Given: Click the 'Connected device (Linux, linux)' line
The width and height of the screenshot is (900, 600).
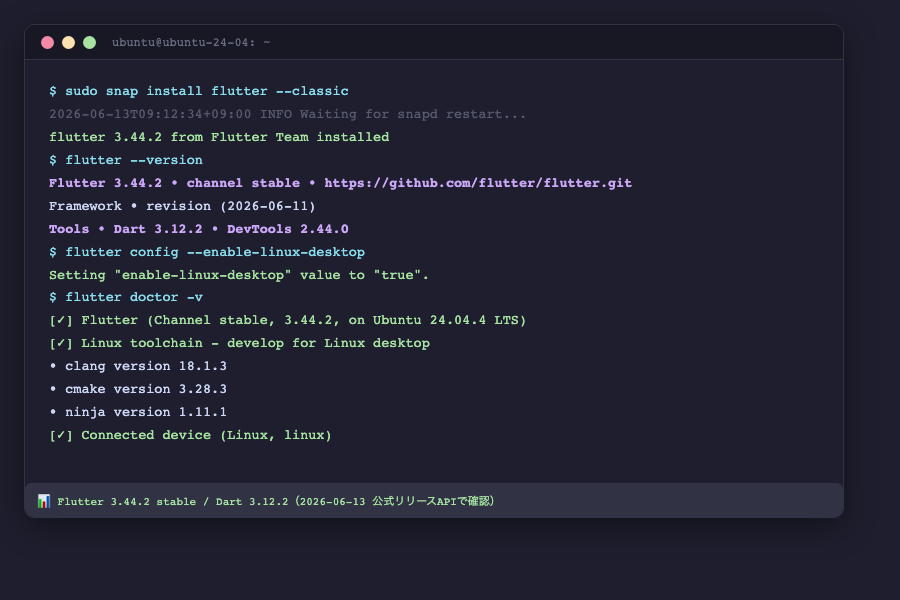Looking at the screenshot, I should coord(190,435).
